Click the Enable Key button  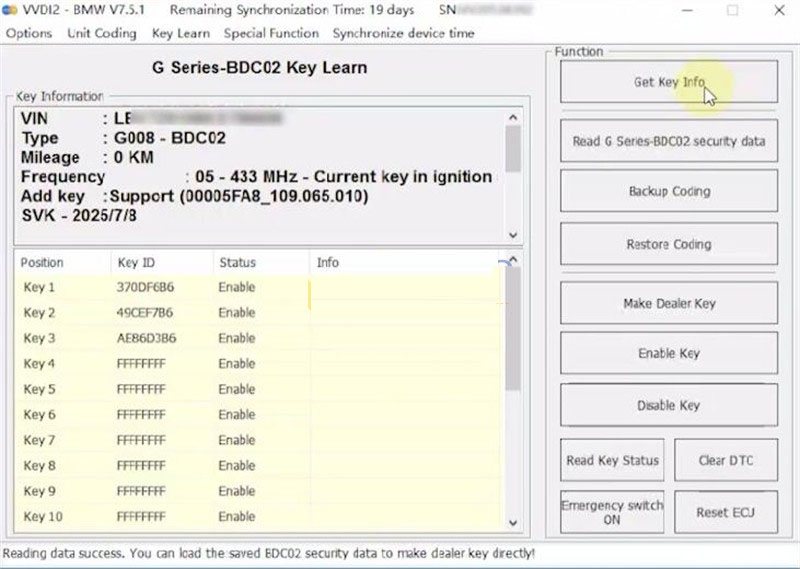[669, 353]
